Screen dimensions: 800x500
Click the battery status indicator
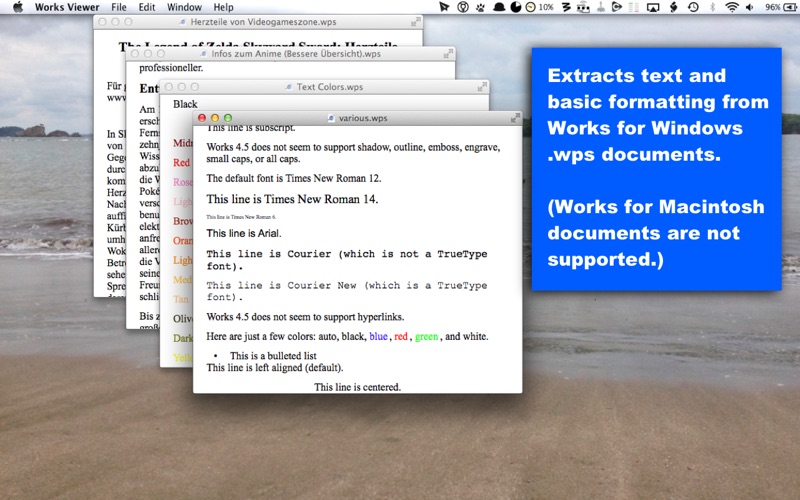click(x=781, y=7)
